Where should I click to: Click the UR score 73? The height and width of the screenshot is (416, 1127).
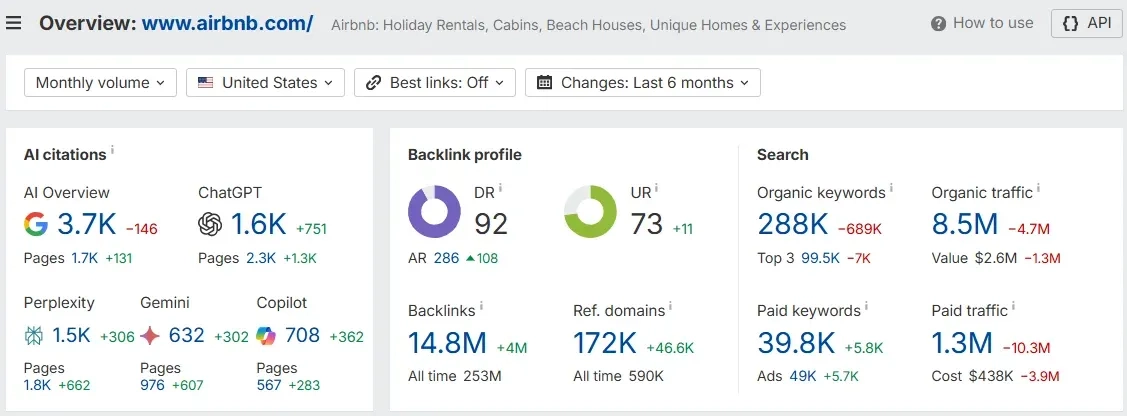click(x=646, y=223)
